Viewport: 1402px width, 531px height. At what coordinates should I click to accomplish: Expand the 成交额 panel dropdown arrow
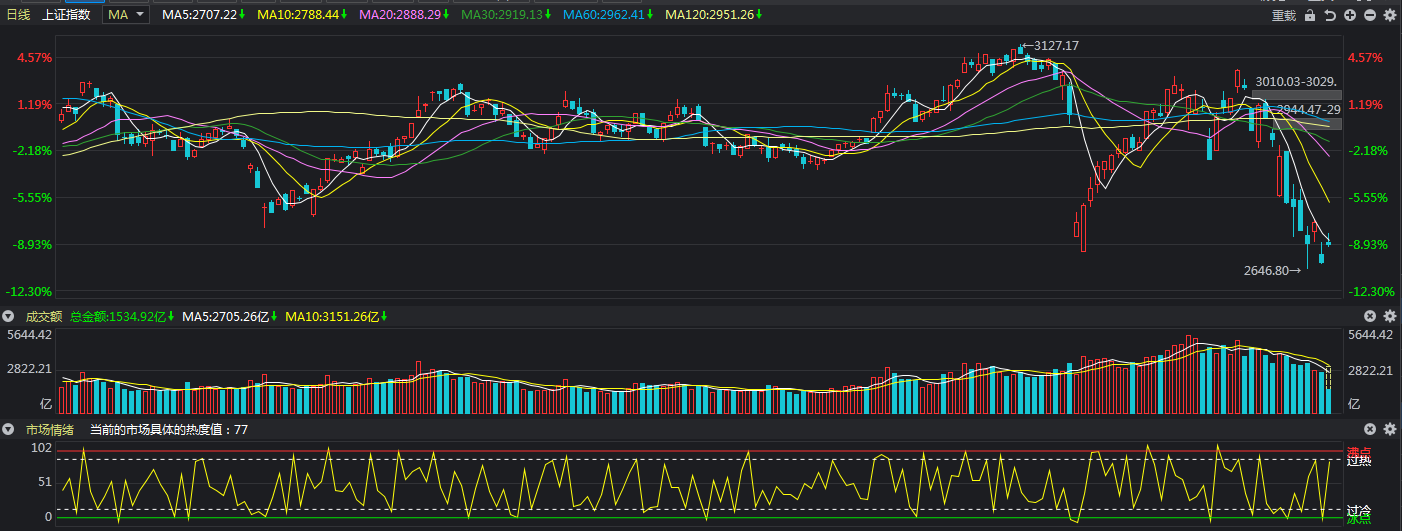tap(9, 316)
